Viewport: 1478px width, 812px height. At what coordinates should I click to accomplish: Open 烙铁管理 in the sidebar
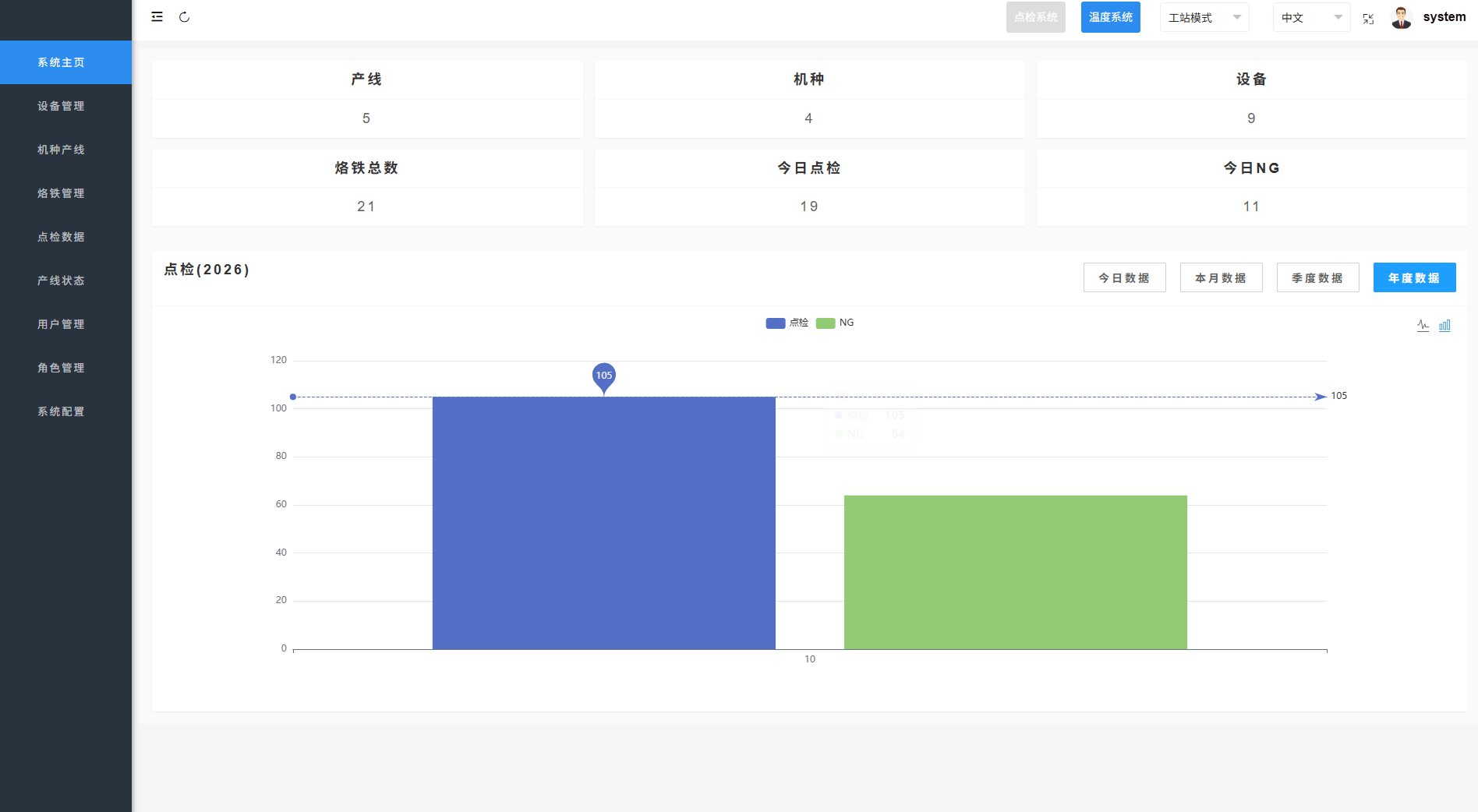[65, 193]
